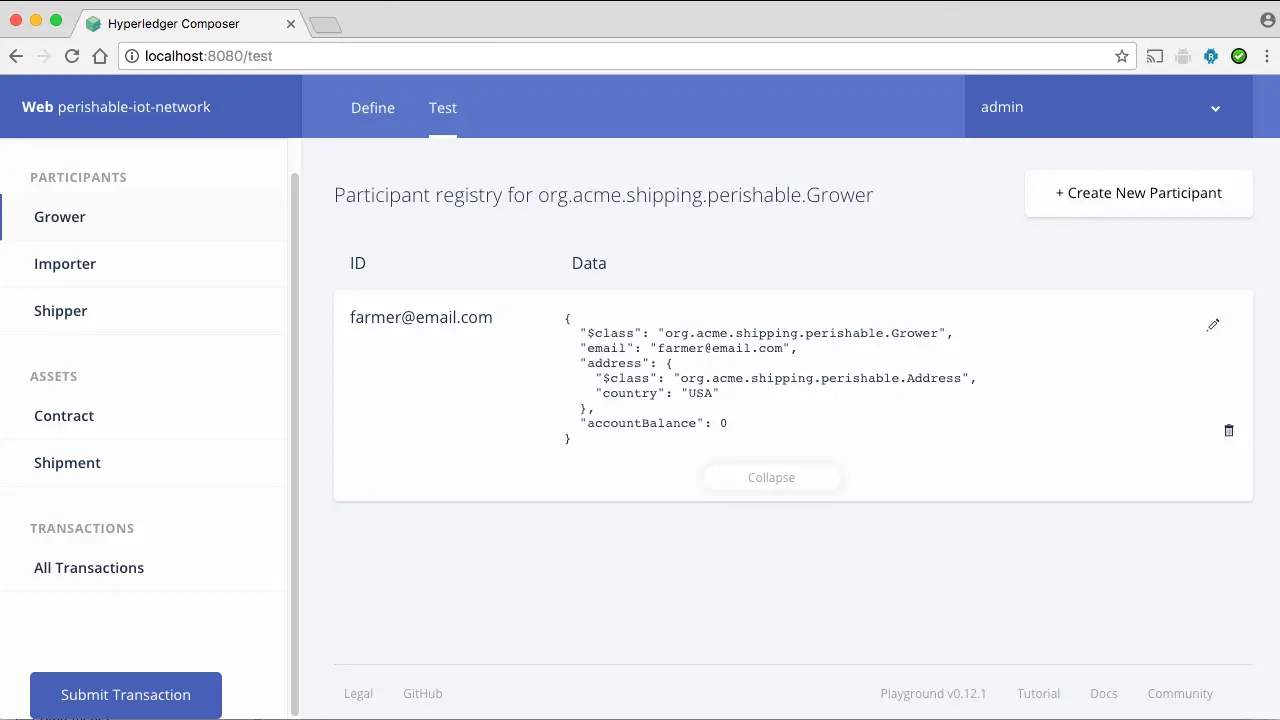
Task: Open the GitHub footer link
Action: pos(423,694)
